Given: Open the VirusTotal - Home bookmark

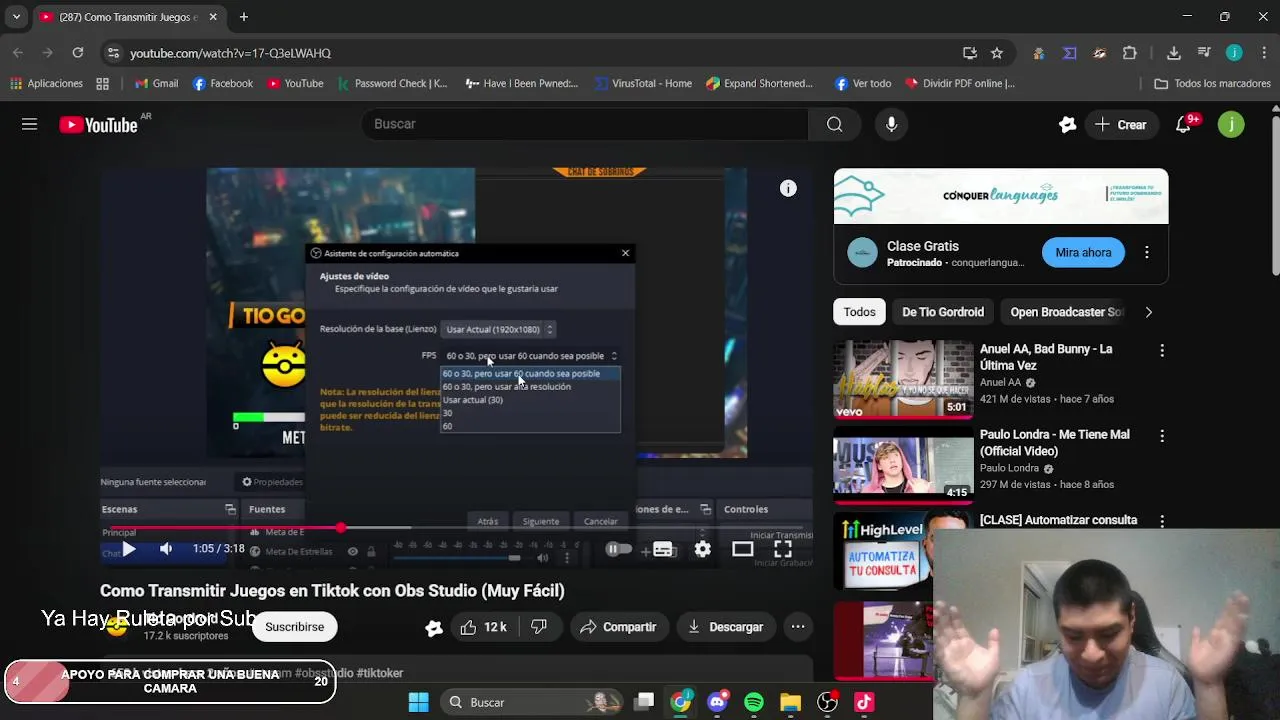Looking at the screenshot, I should [643, 84].
